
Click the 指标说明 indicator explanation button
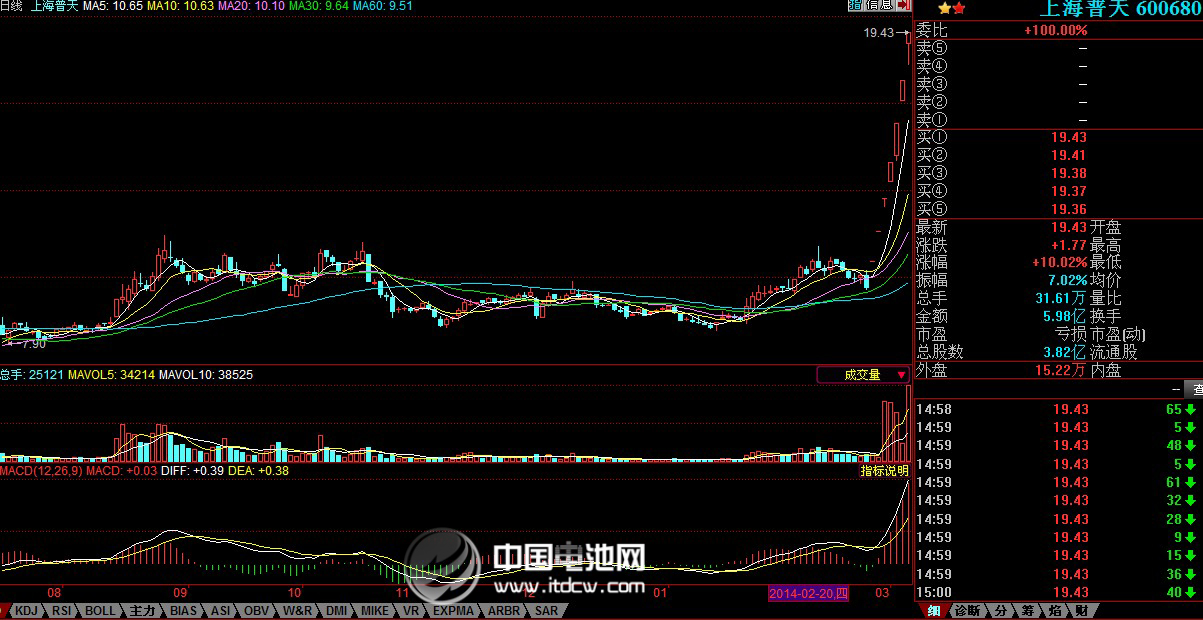tap(884, 471)
